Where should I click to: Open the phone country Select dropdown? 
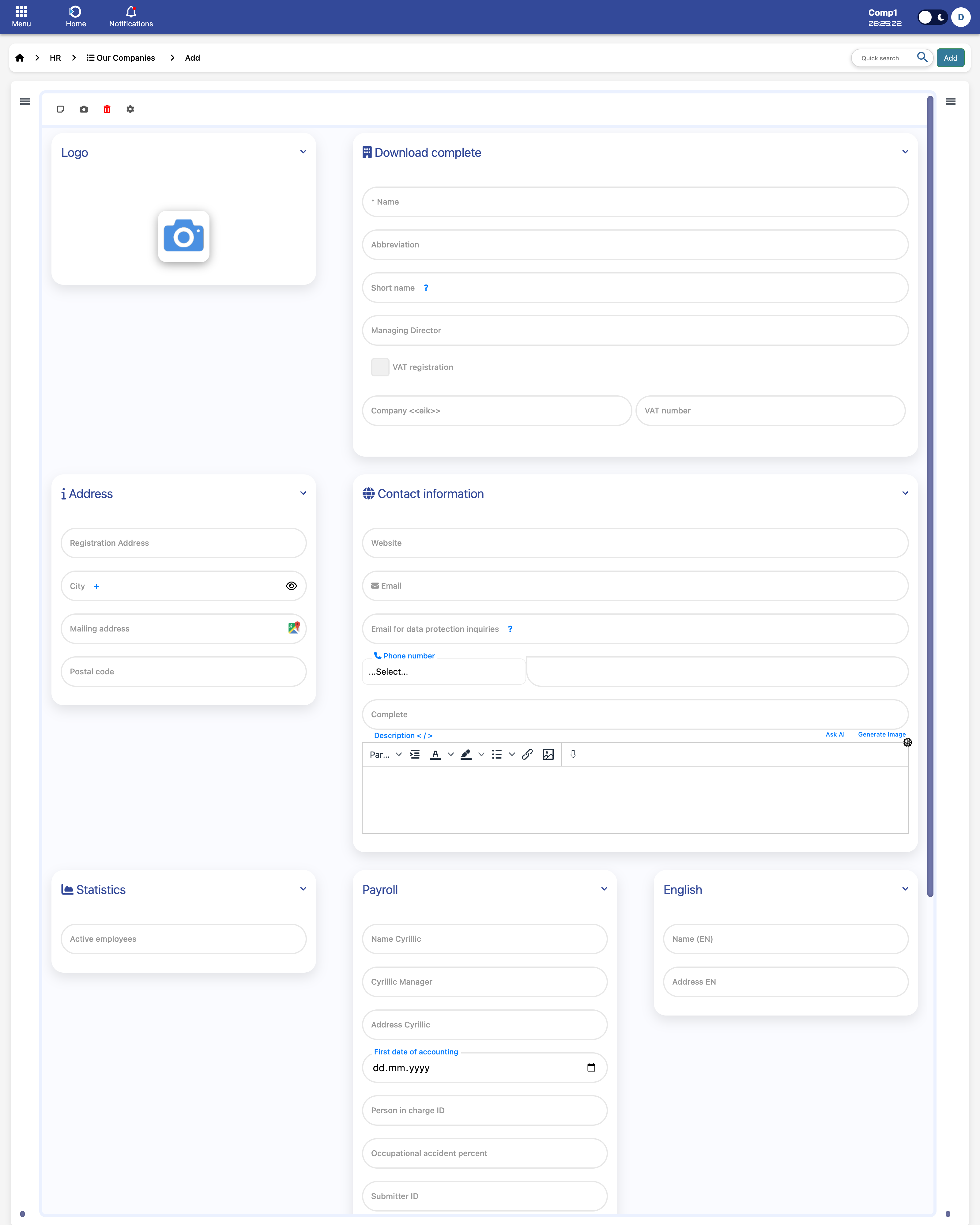(x=444, y=672)
